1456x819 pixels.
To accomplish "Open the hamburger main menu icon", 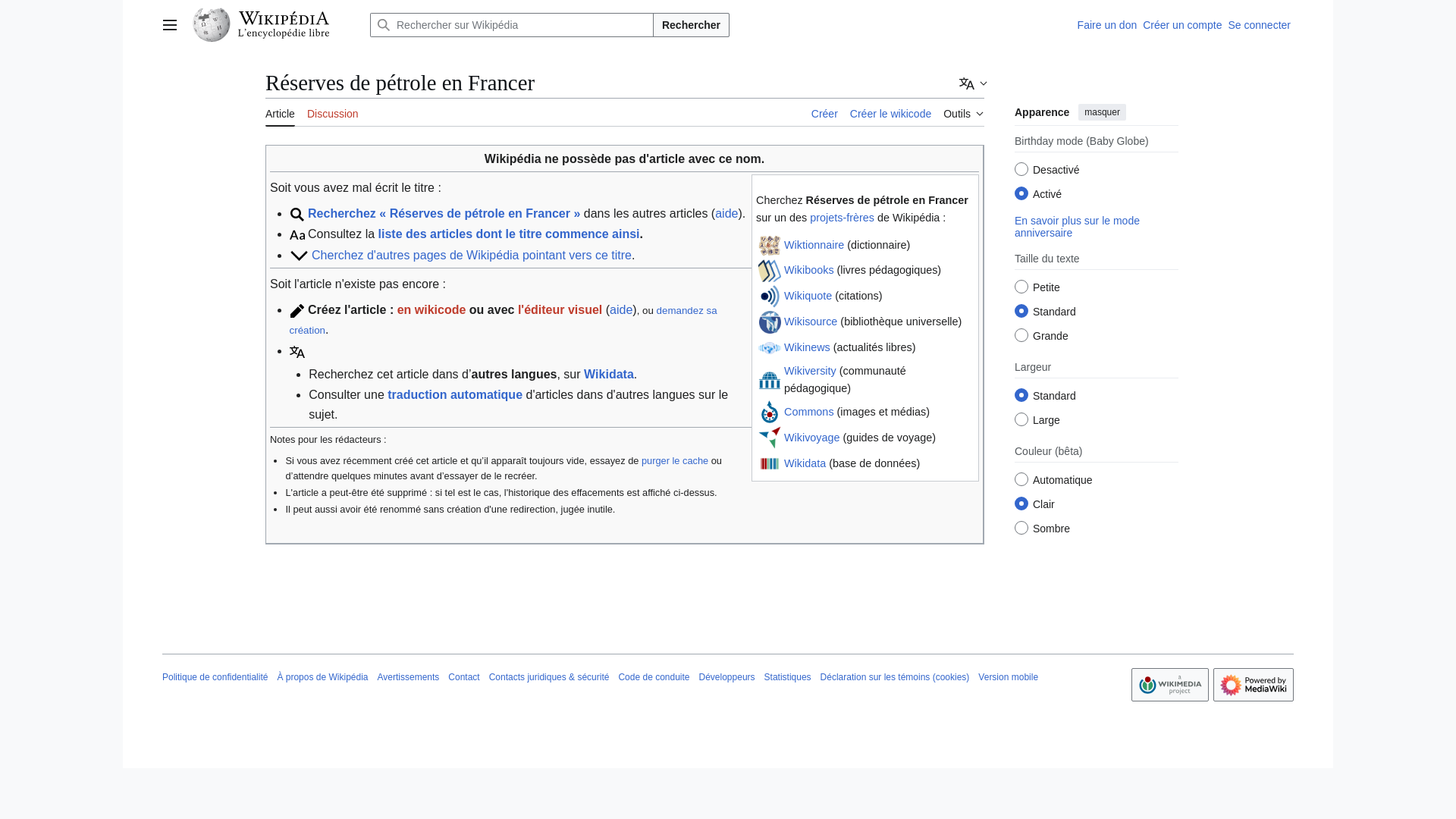I will [169, 25].
